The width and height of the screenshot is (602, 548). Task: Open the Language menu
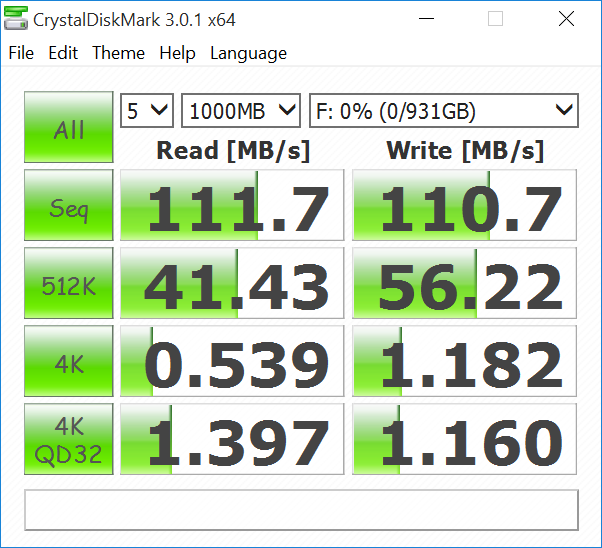coord(248,53)
